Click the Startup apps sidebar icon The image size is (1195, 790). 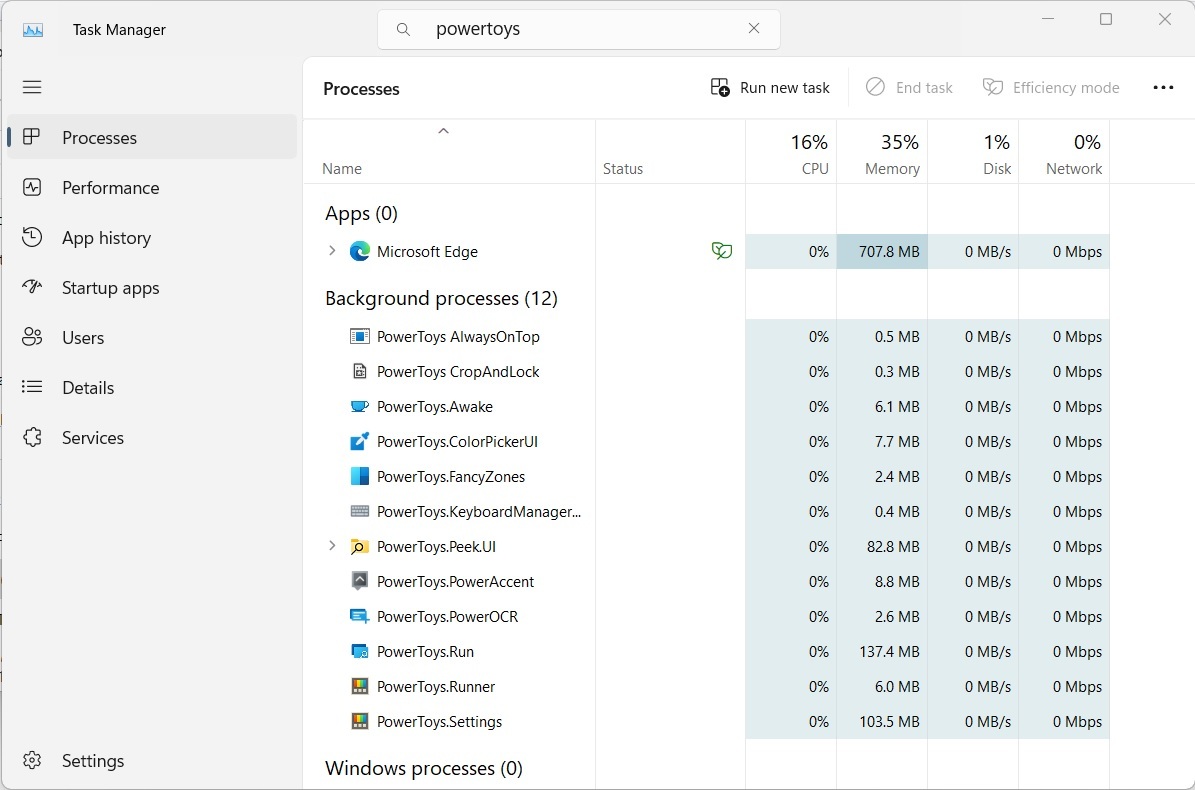click(33, 287)
